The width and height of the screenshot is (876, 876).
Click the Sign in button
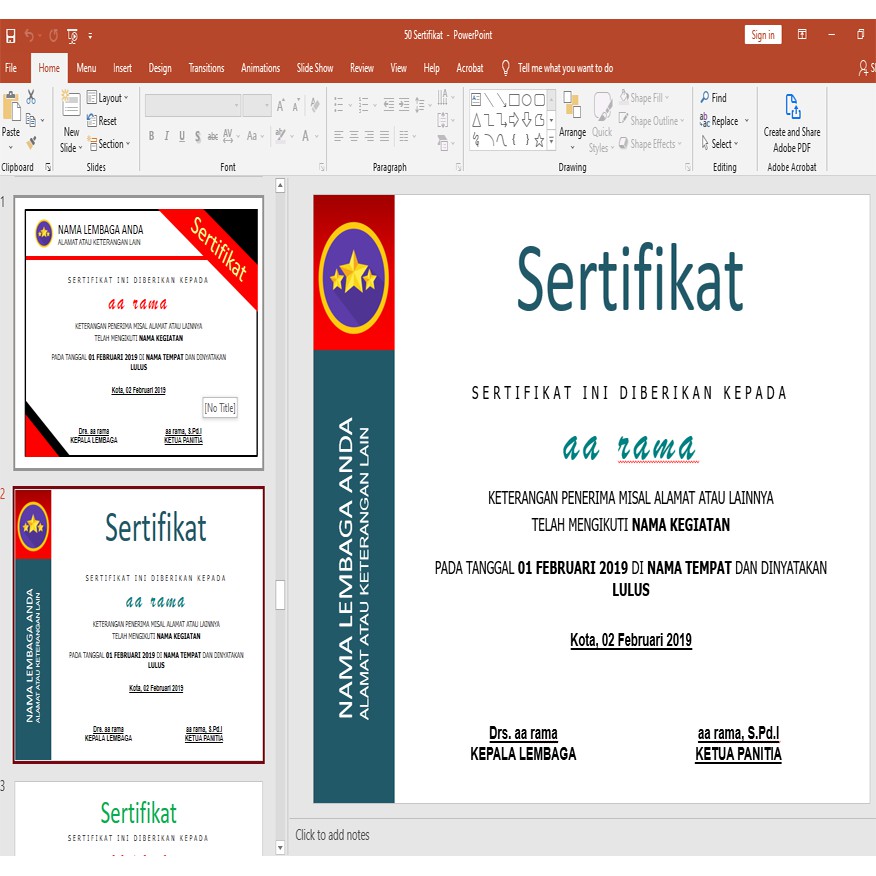[x=762, y=35]
